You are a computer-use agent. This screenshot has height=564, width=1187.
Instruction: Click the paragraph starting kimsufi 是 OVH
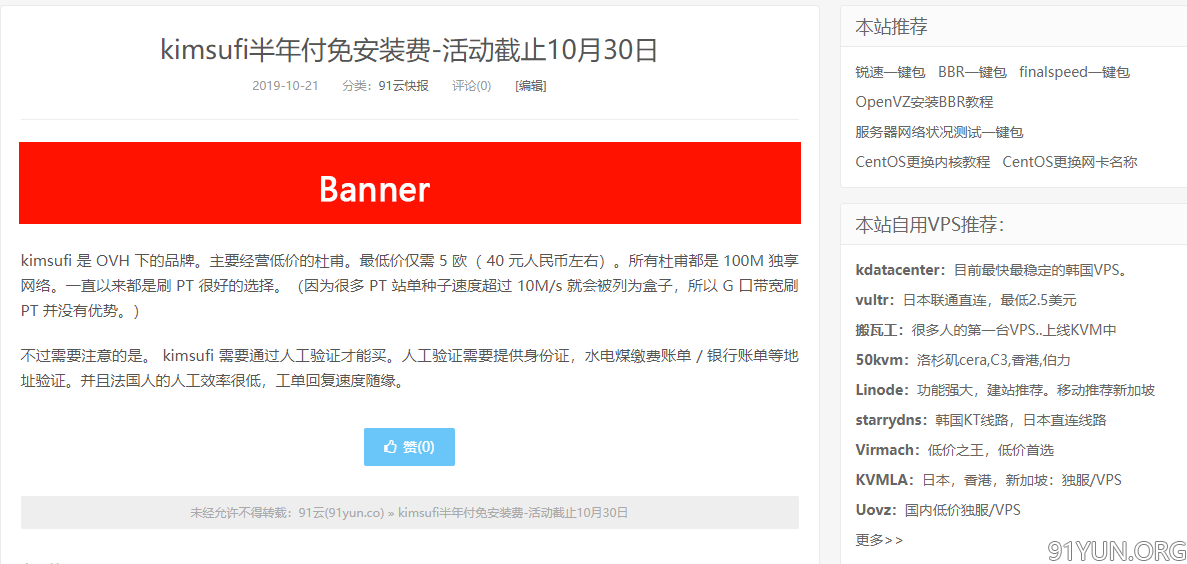click(x=410, y=285)
